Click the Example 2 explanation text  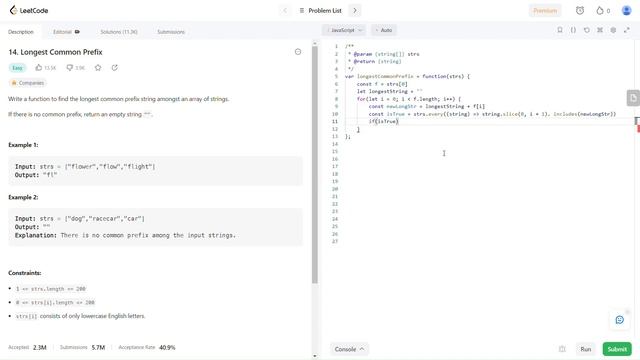coord(125,236)
